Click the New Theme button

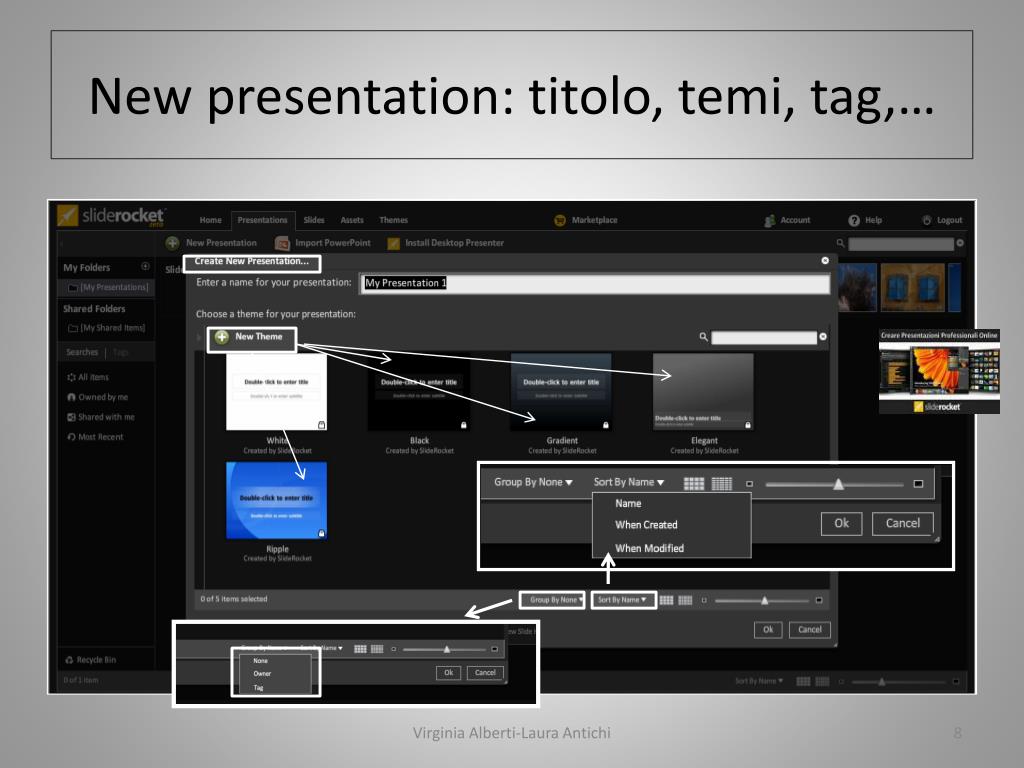252,338
